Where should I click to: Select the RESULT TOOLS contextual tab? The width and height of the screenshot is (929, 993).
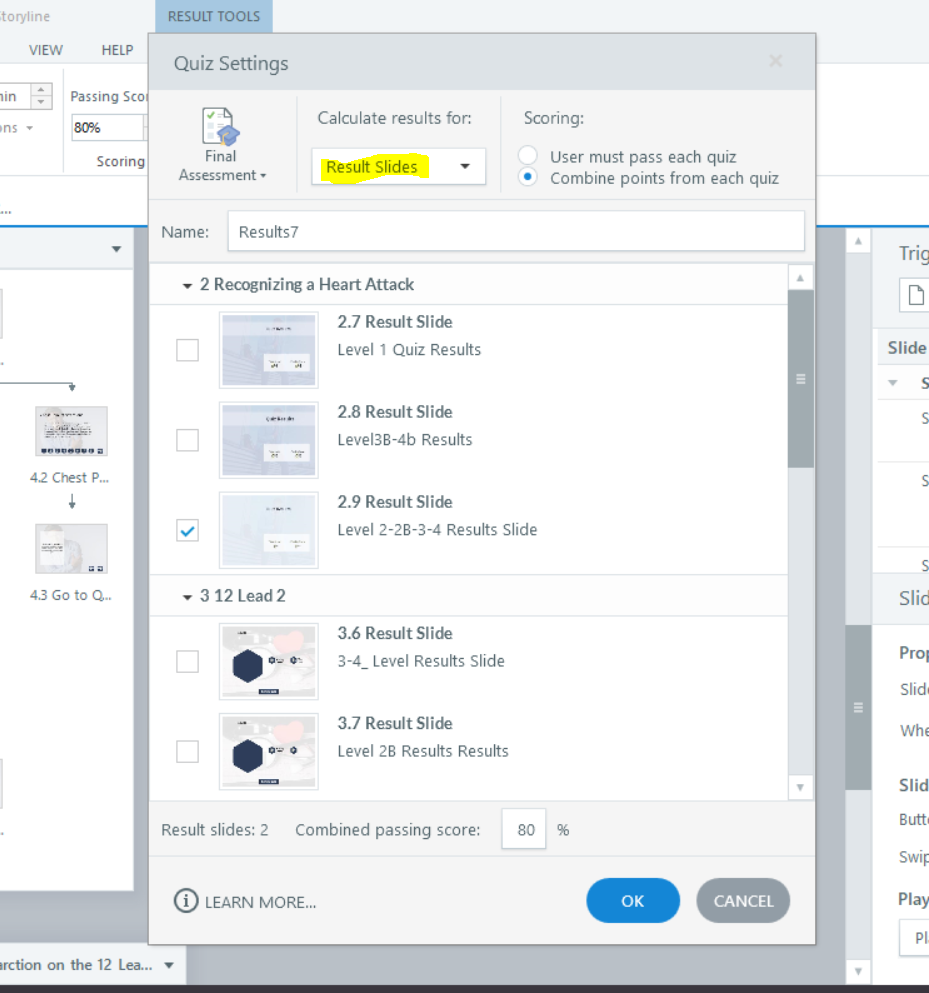click(213, 16)
